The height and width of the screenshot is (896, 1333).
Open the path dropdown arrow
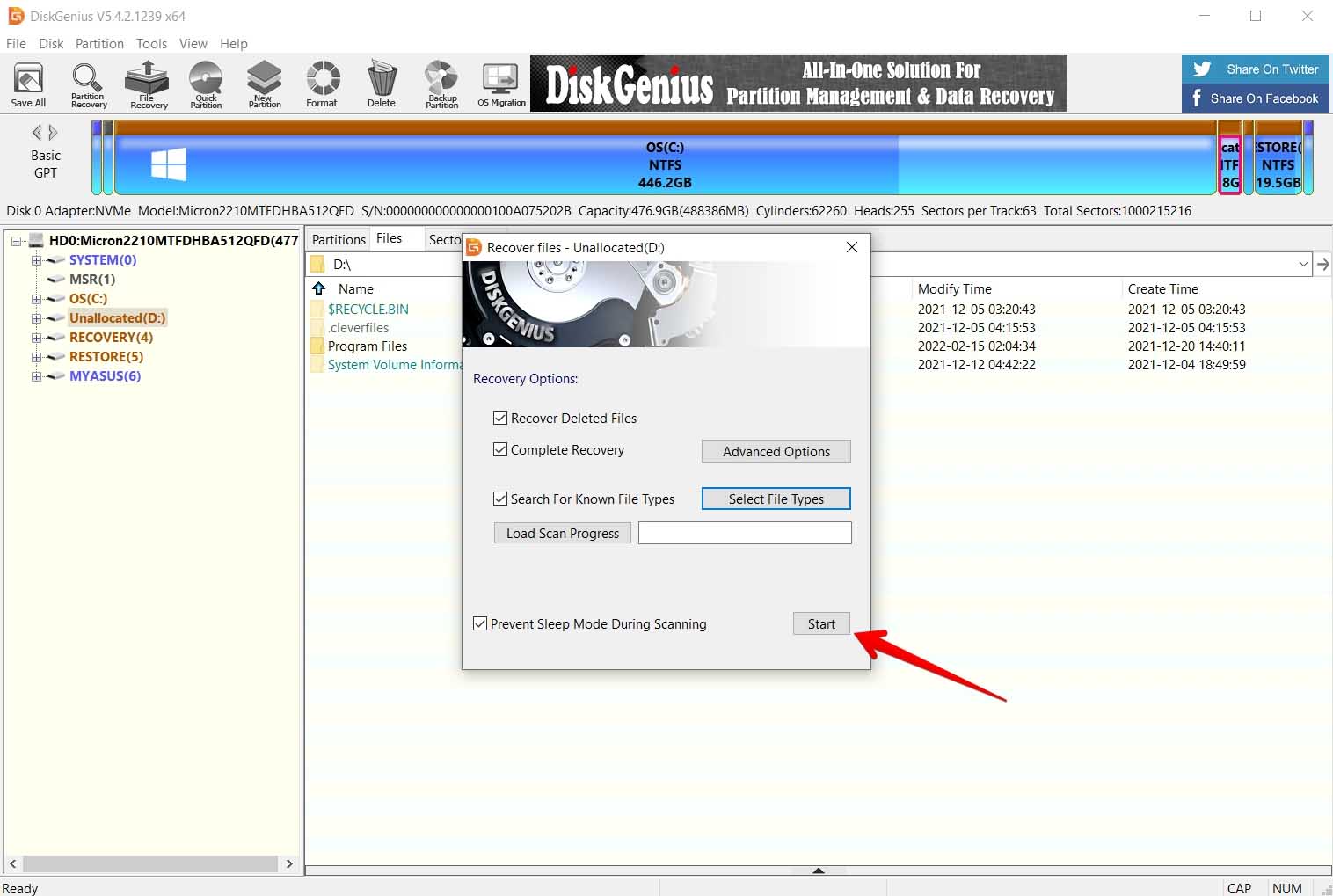[1303, 264]
